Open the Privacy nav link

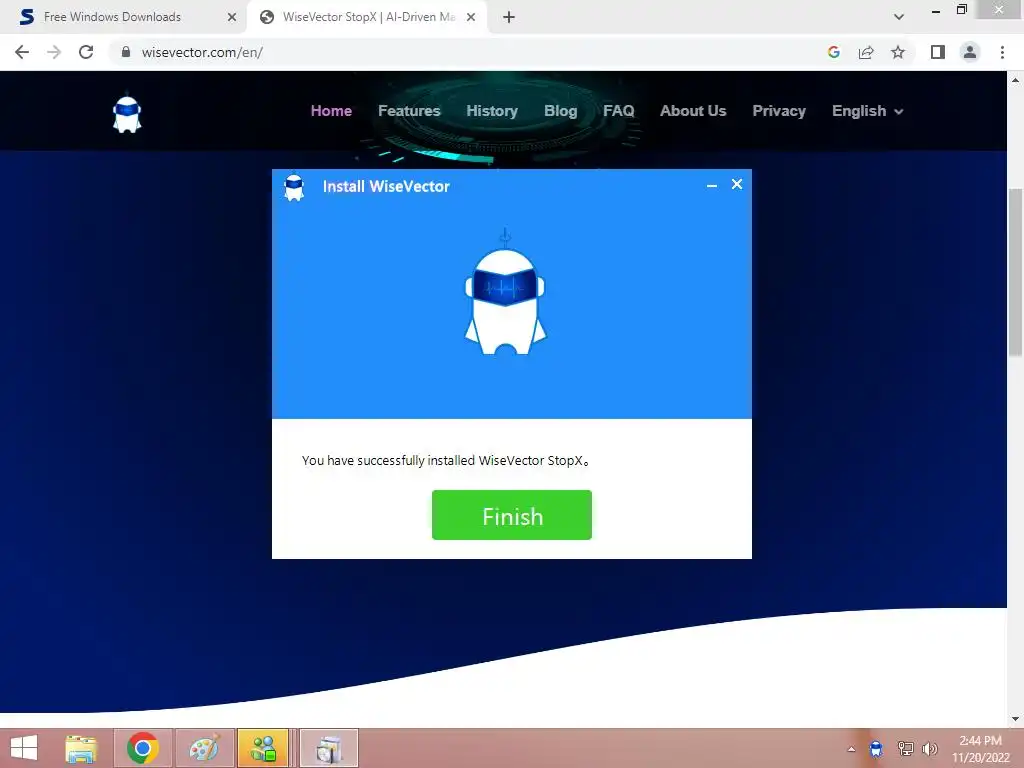(x=778, y=111)
